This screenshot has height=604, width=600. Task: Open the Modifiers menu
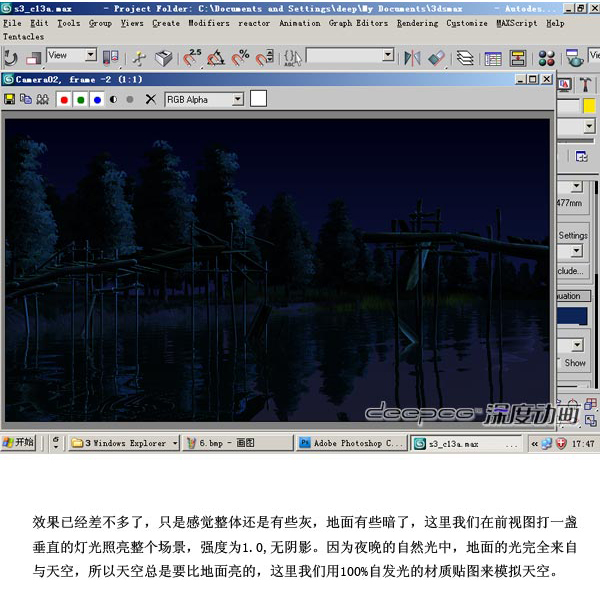(209, 23)
